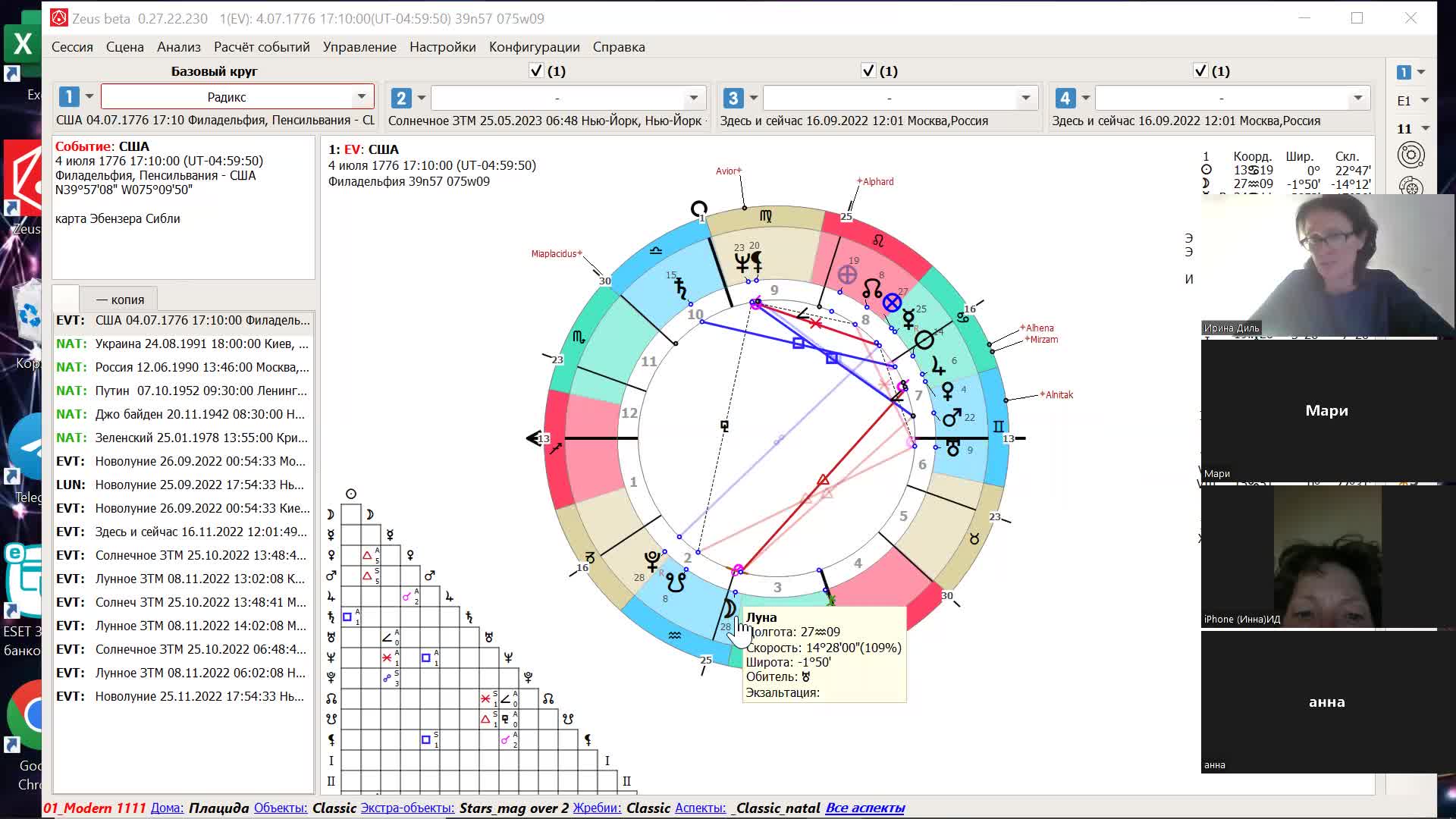The width and height of the screenshot is (1456, 819).
Task: Click the Все аспекты link
Action: [865, 808]
